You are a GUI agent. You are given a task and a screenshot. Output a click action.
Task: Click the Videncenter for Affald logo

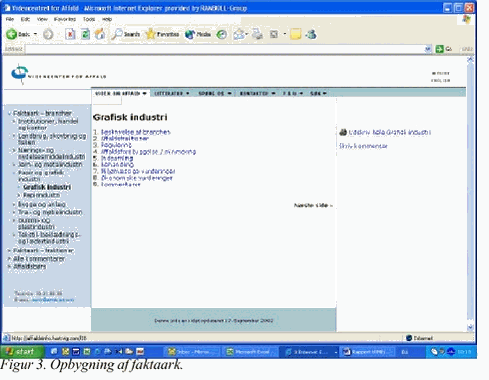(58, 74)
